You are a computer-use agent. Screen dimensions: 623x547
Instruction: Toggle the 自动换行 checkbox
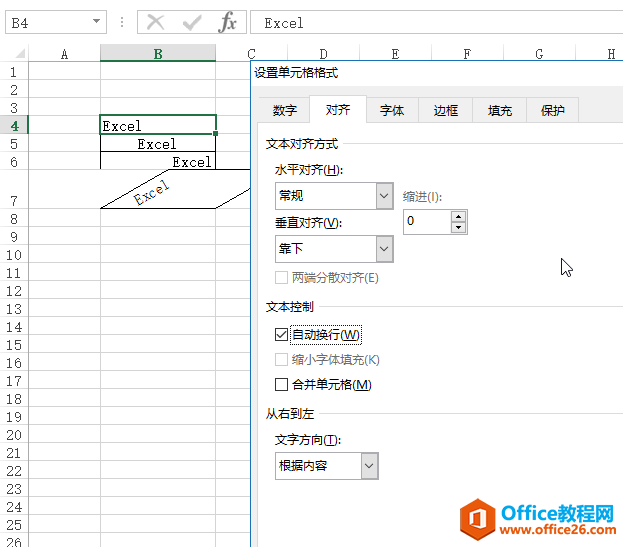point(281,334)
